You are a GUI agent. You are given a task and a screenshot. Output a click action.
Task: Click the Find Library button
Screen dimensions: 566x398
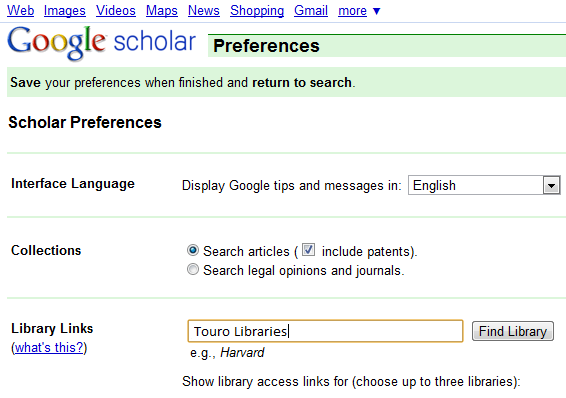[x=513, y=331]
